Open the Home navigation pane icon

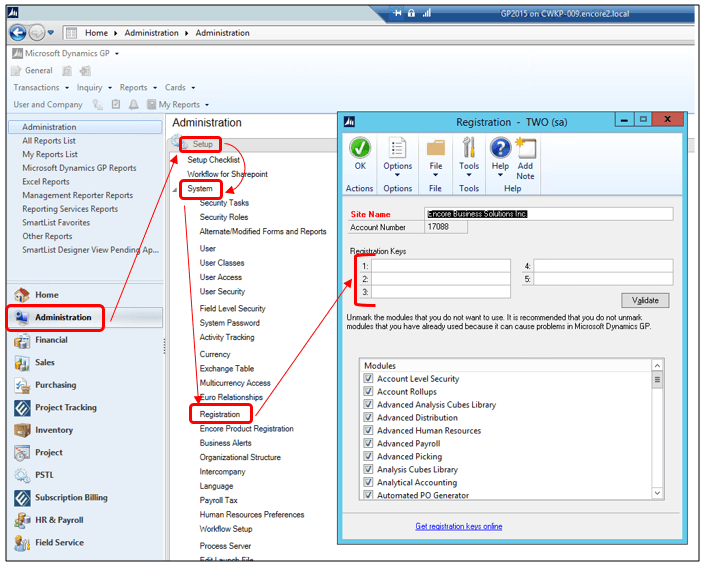(22, 295)
